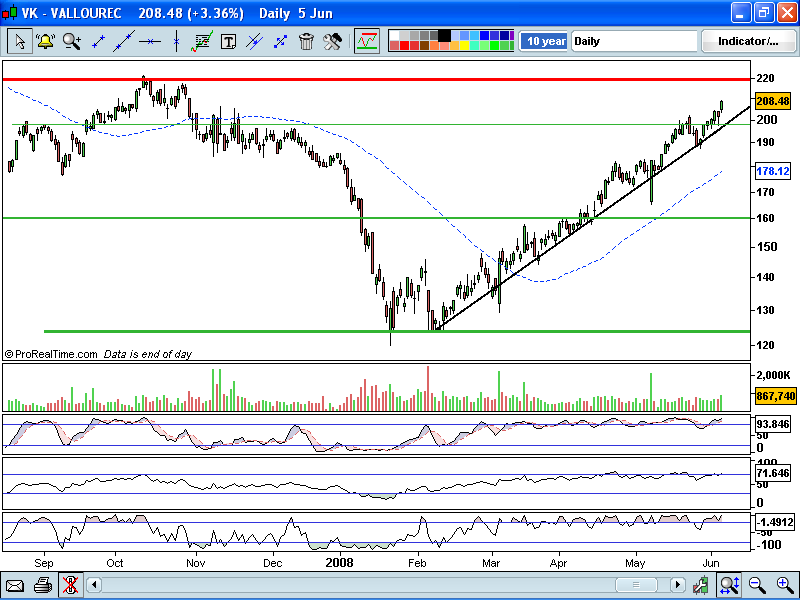Screen dimensions: 800x600
Task: Click the 93.846 indicator value label
Action: coord(772,424)
